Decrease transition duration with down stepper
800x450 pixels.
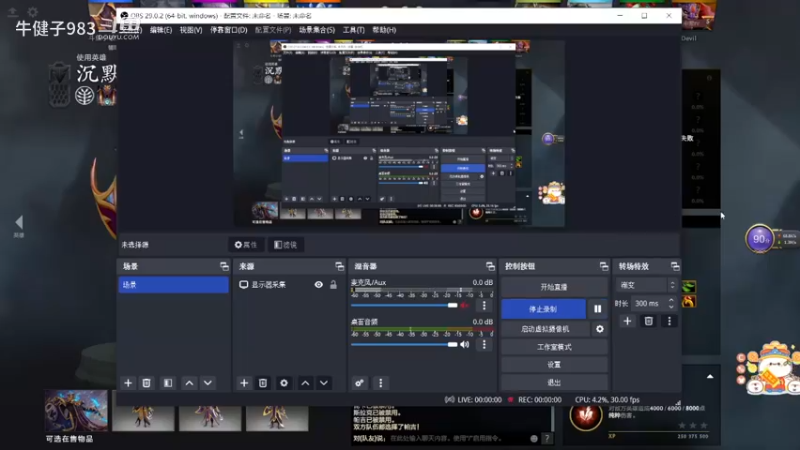pyautogui.click(x=671, y=307)
